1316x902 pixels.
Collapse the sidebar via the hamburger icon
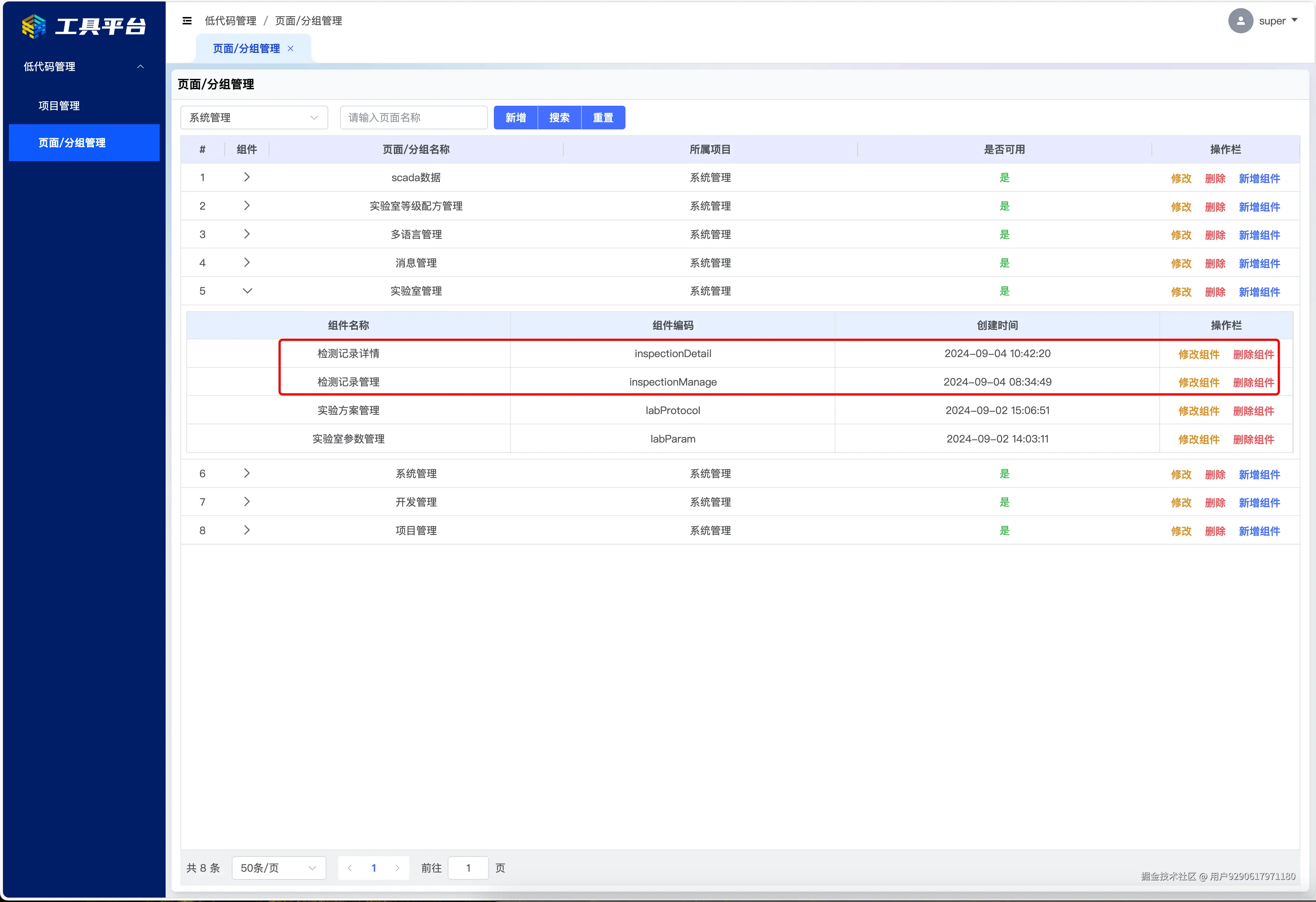(187, 20)
